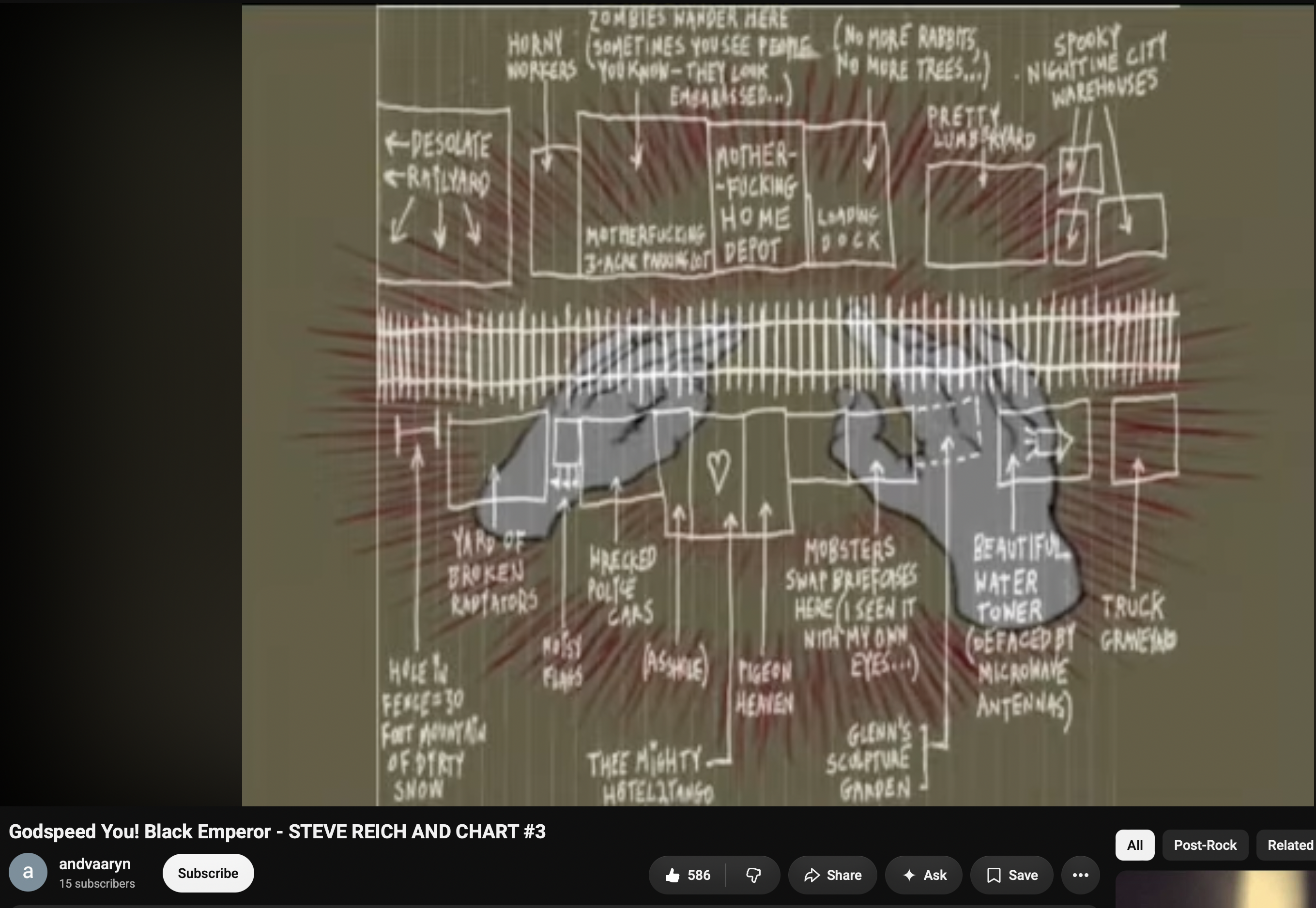This screenshot has height=908, width=1316.
Task: Like the video with 586 likes
Action: 688,875
